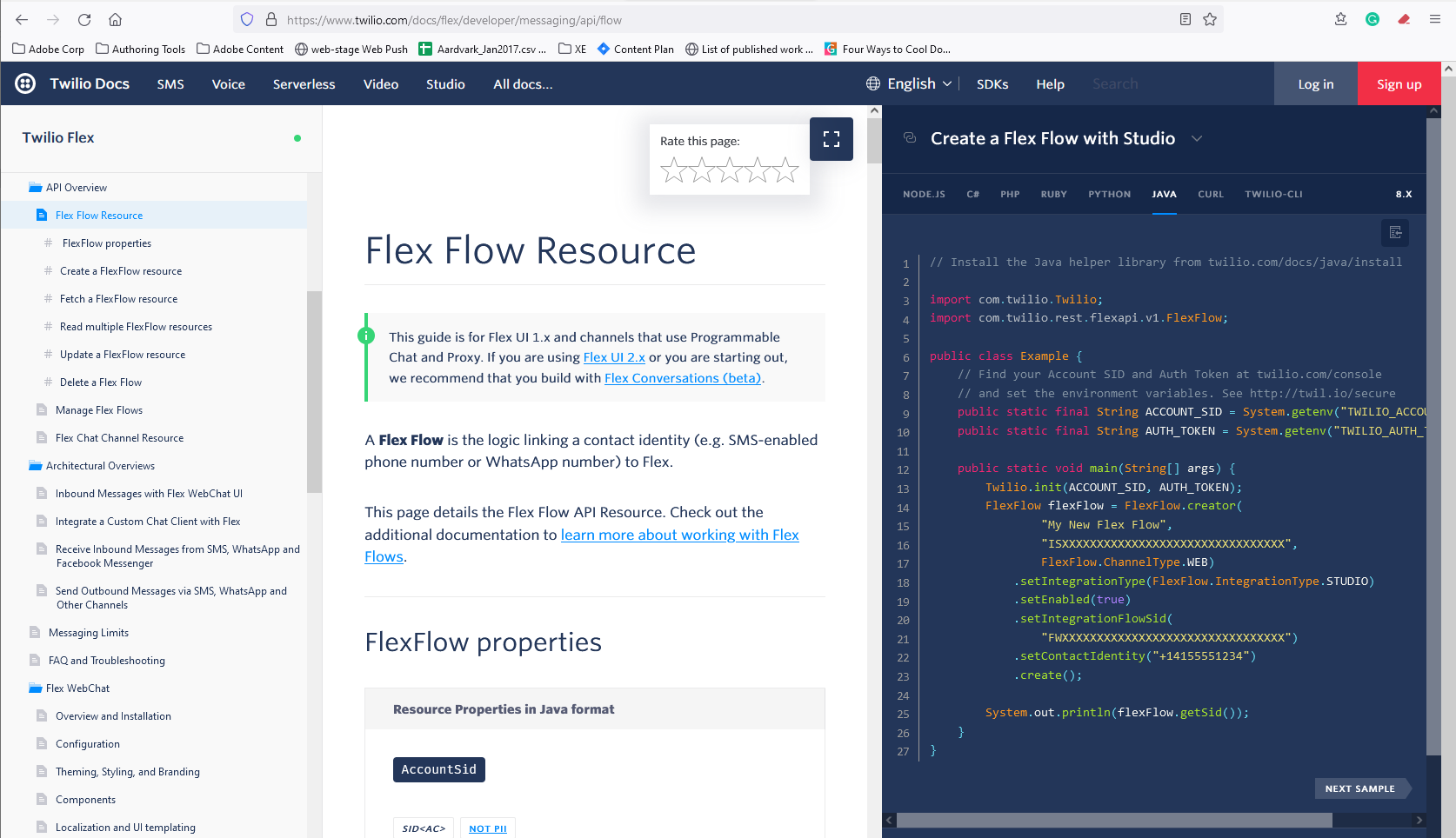Switch code sample to Python
This screenshot has height=838, width=1456.
pos(1110,194)
